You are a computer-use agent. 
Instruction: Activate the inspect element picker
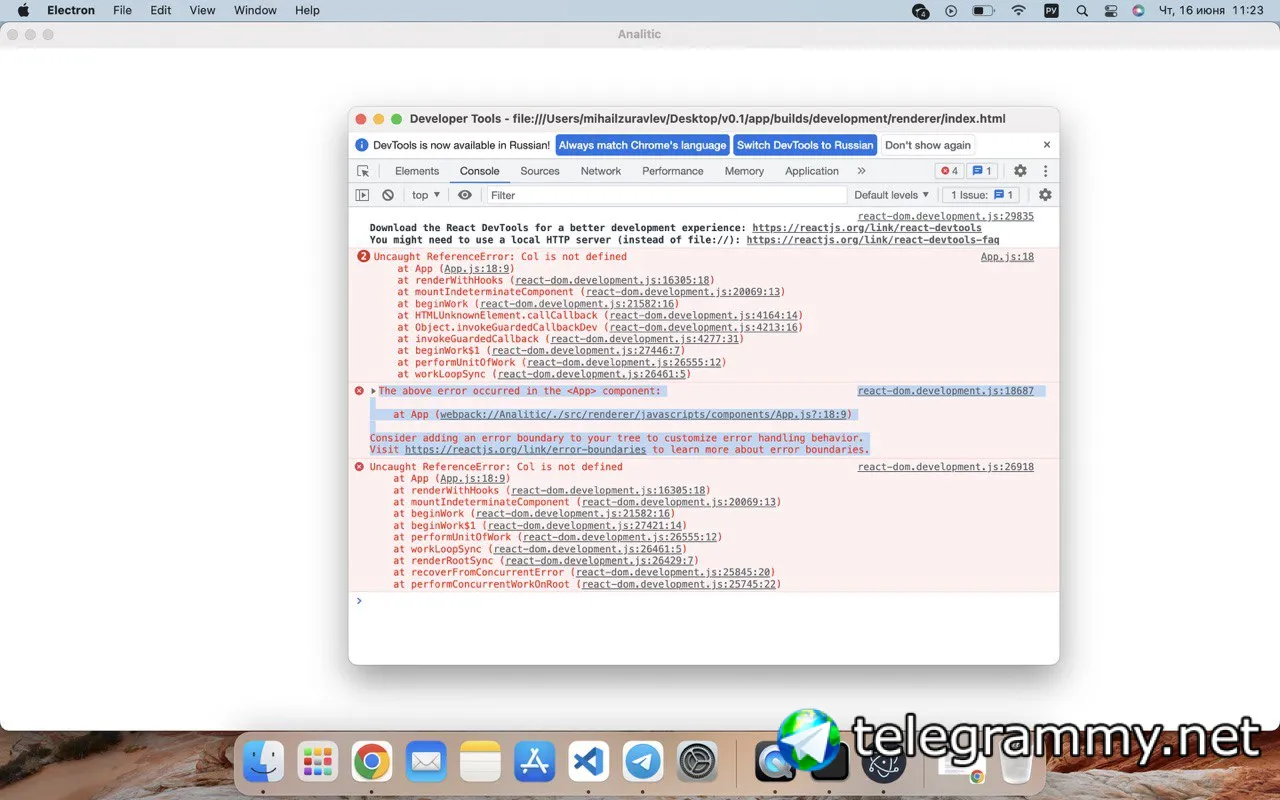coord(363,171)
